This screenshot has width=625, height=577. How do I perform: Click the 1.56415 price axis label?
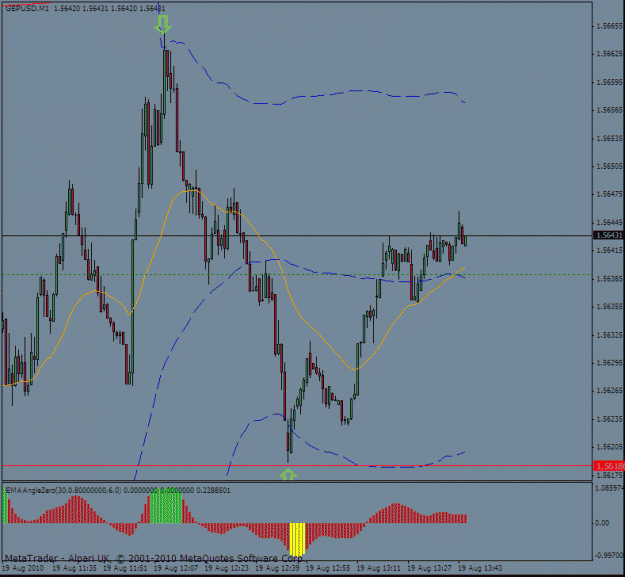[x=609, y=250]
